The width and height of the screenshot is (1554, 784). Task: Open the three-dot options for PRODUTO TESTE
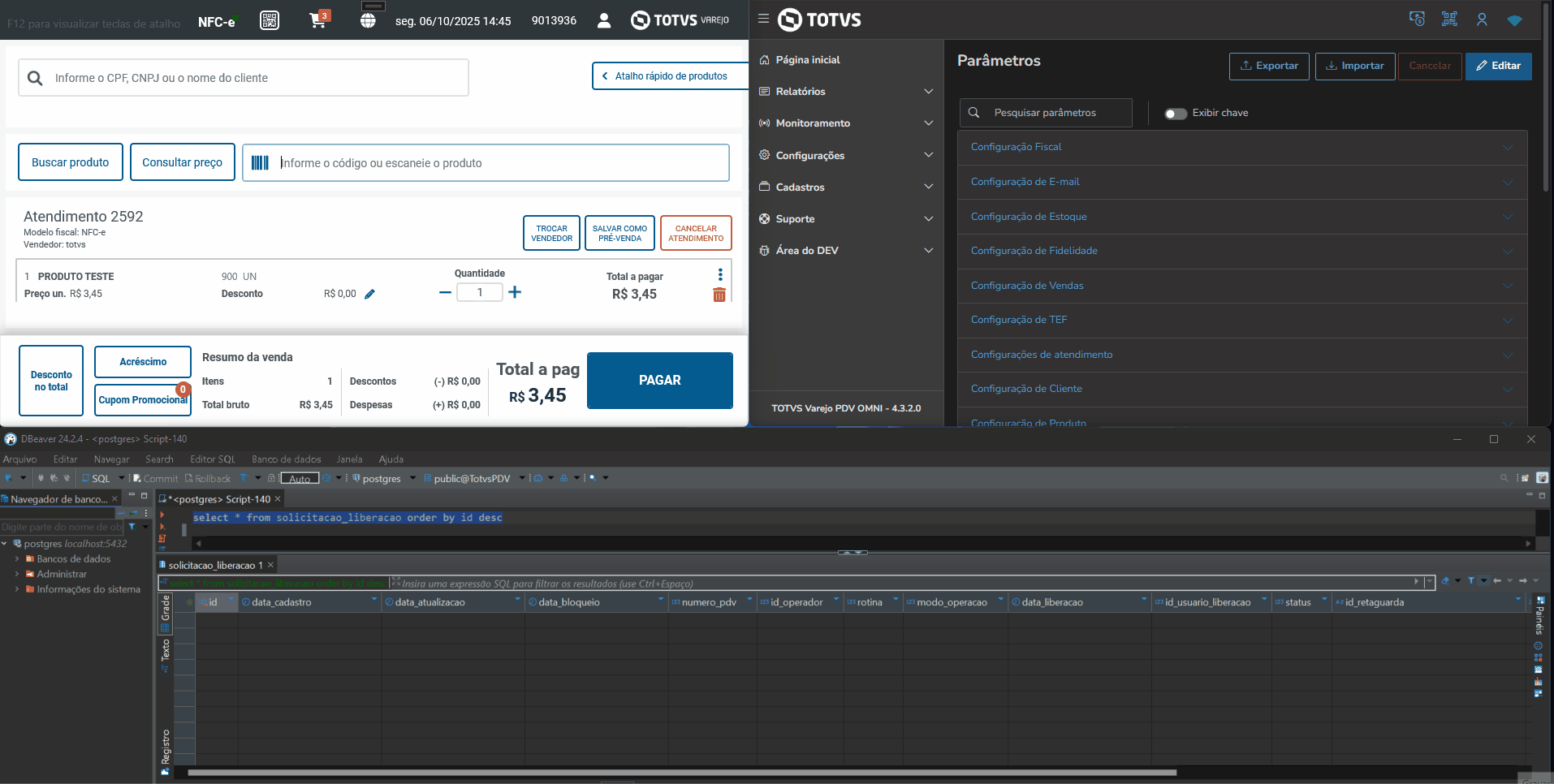pos(720,275)
